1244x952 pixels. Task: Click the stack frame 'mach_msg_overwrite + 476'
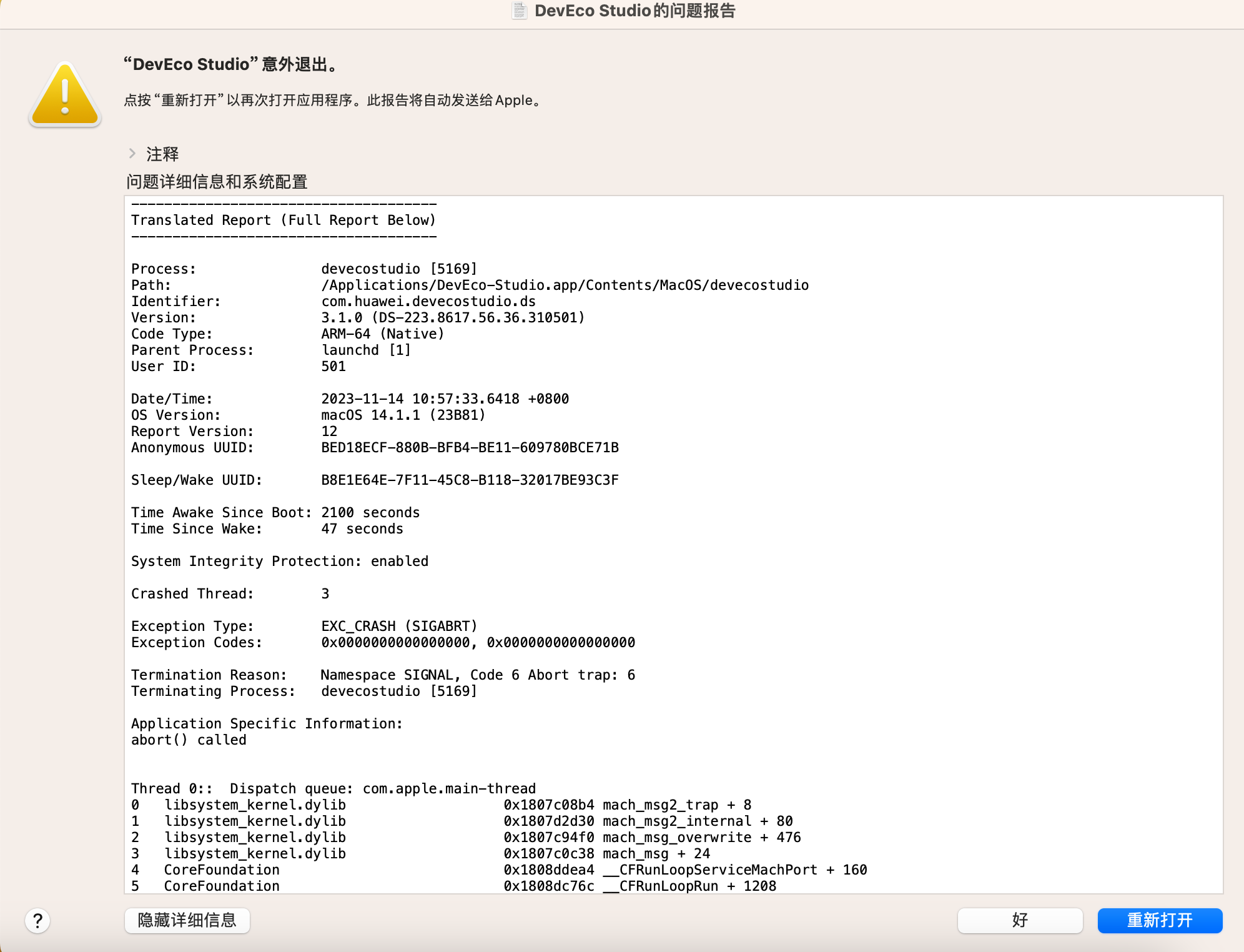(702, 837)
